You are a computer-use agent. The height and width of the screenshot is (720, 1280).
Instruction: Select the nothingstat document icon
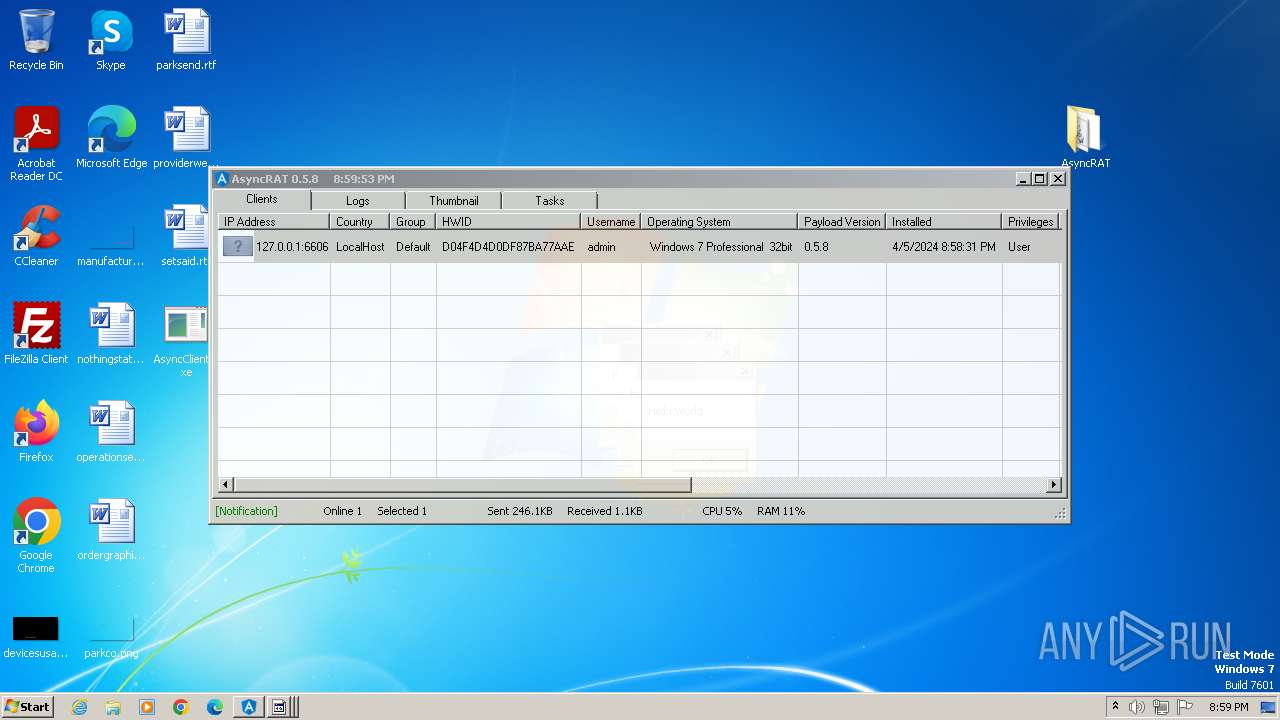pyautogui.click(x=111, y=334)
